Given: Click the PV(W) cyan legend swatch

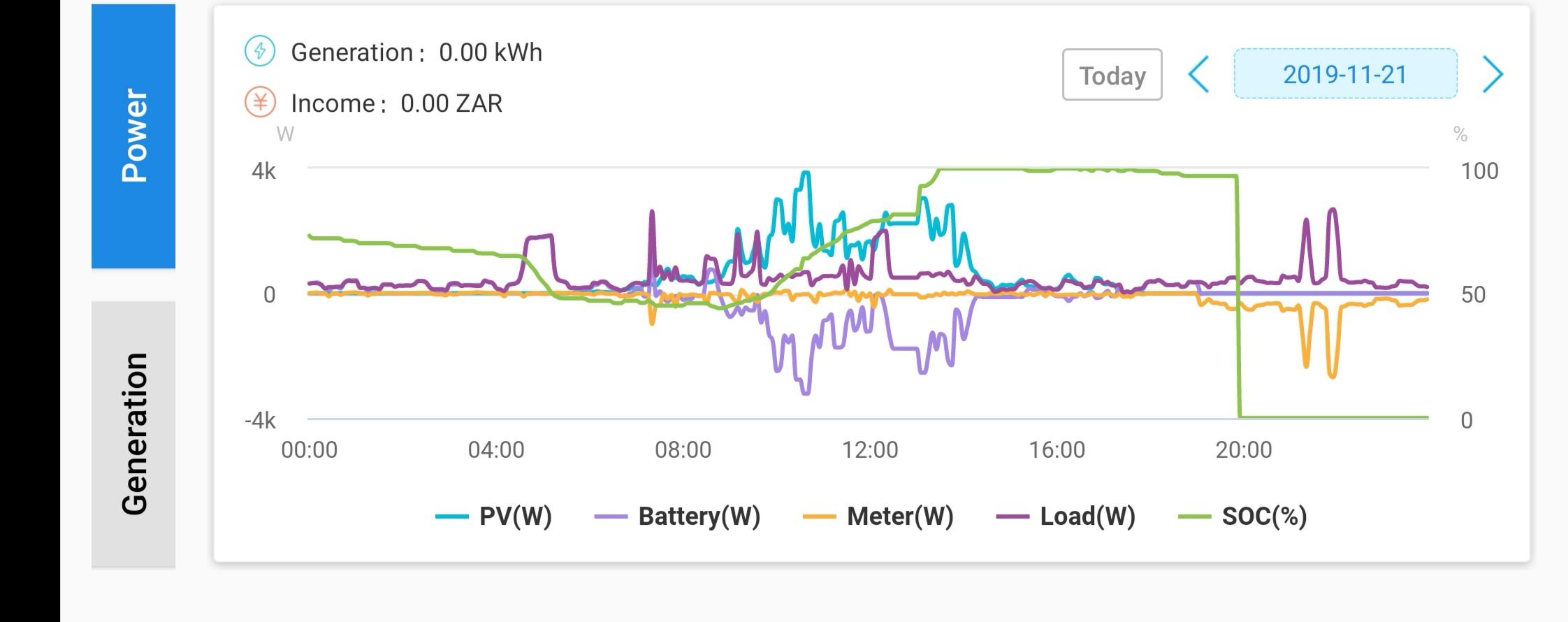Looking at the screenshot, I should pos(451,517).
